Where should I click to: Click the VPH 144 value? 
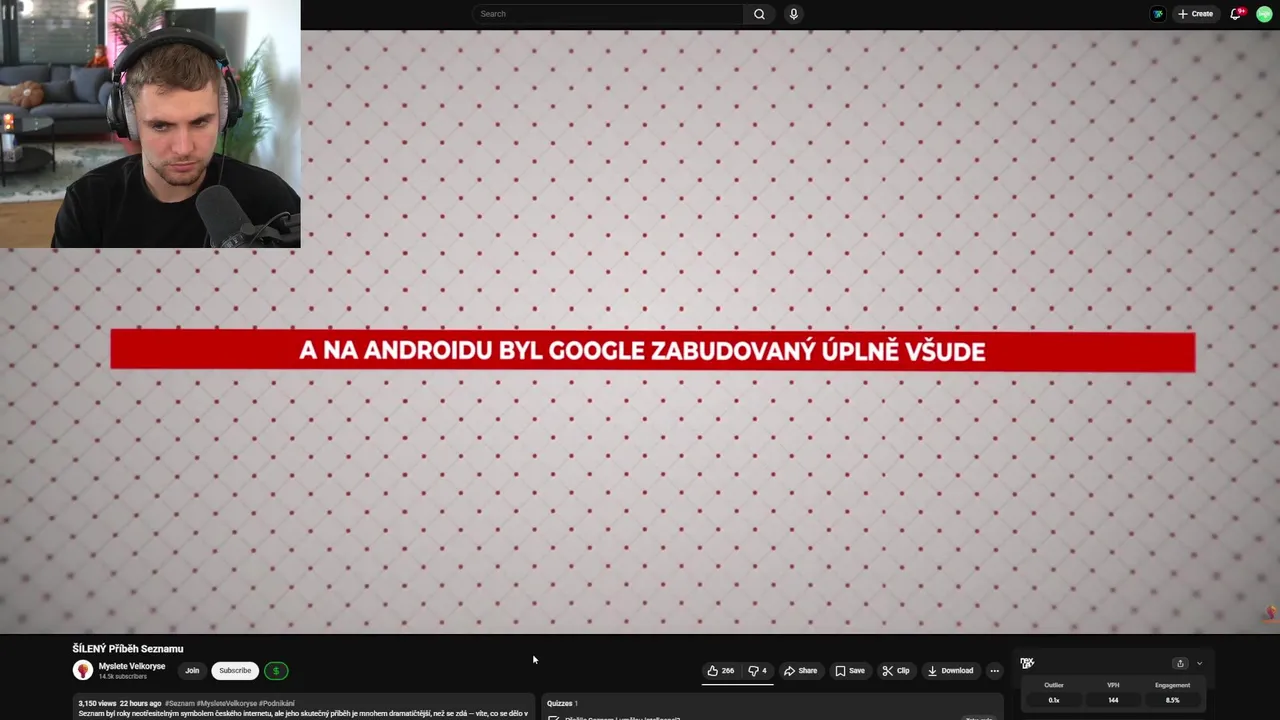click(1113, 700)
